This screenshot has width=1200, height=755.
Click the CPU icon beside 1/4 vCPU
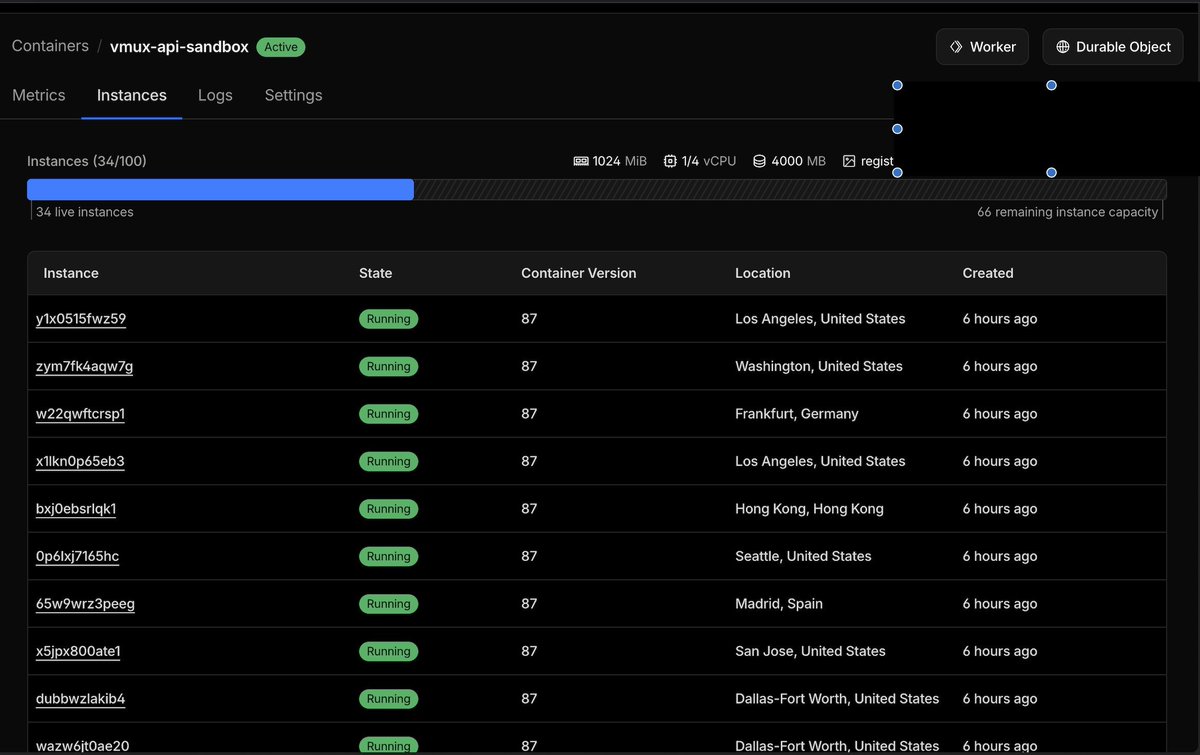coord(670,161)
